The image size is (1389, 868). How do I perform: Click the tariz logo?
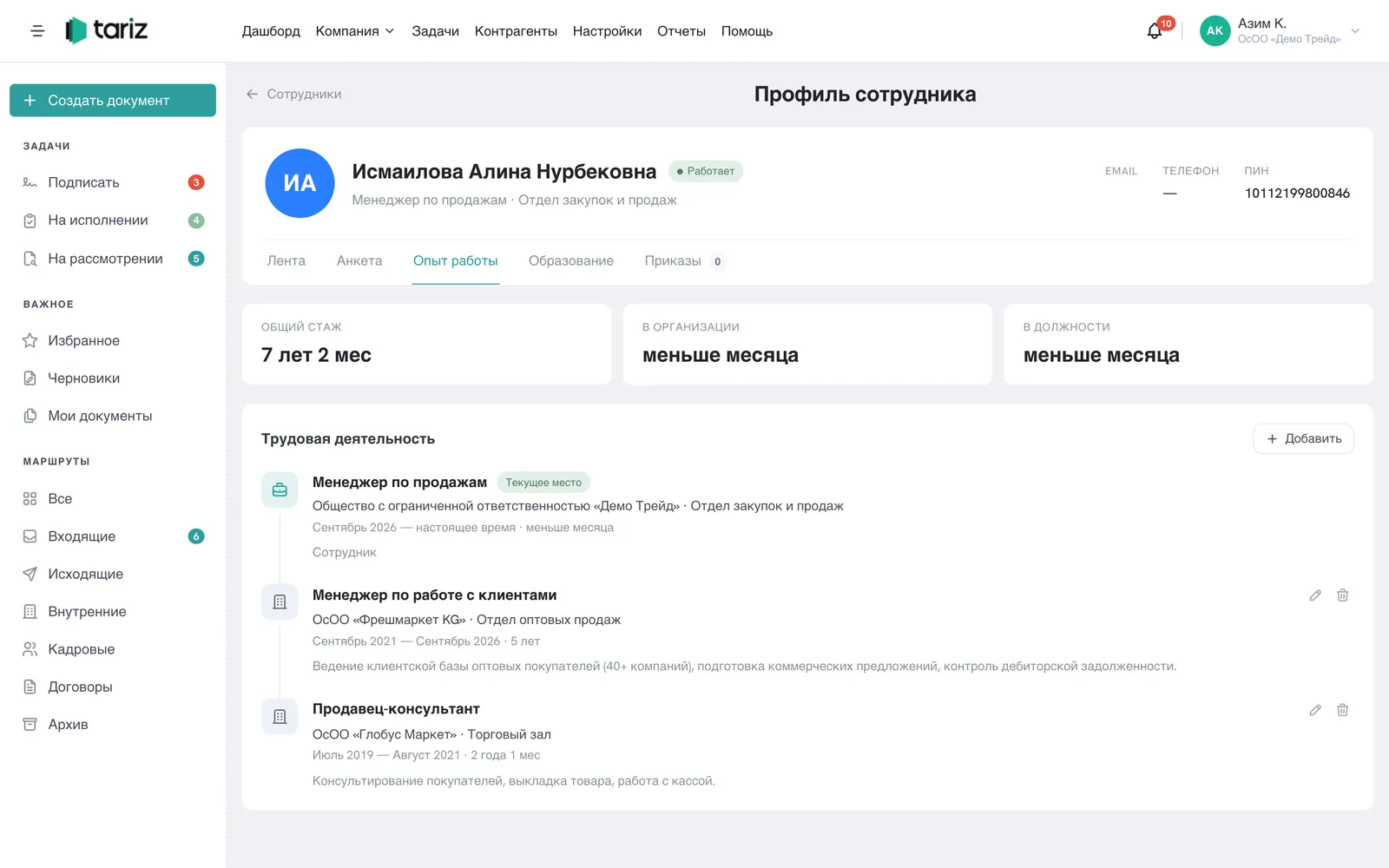107,30
